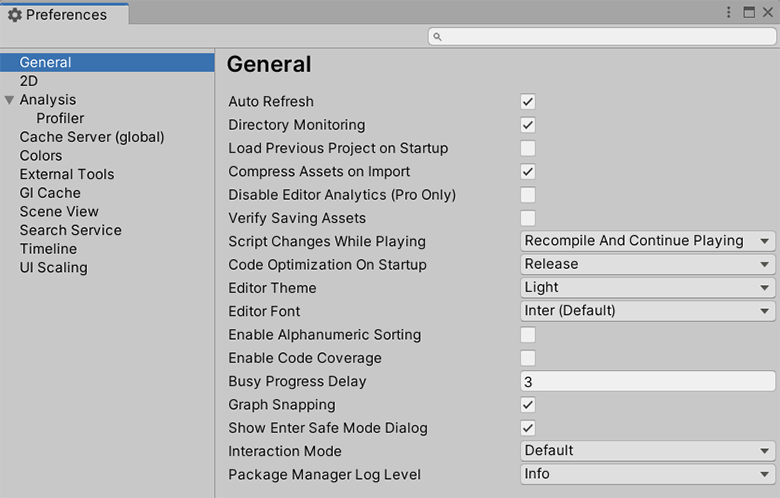780x498 pixels.
Task: Enable Load Previous Project on Startup
Action: click(527, 149)
